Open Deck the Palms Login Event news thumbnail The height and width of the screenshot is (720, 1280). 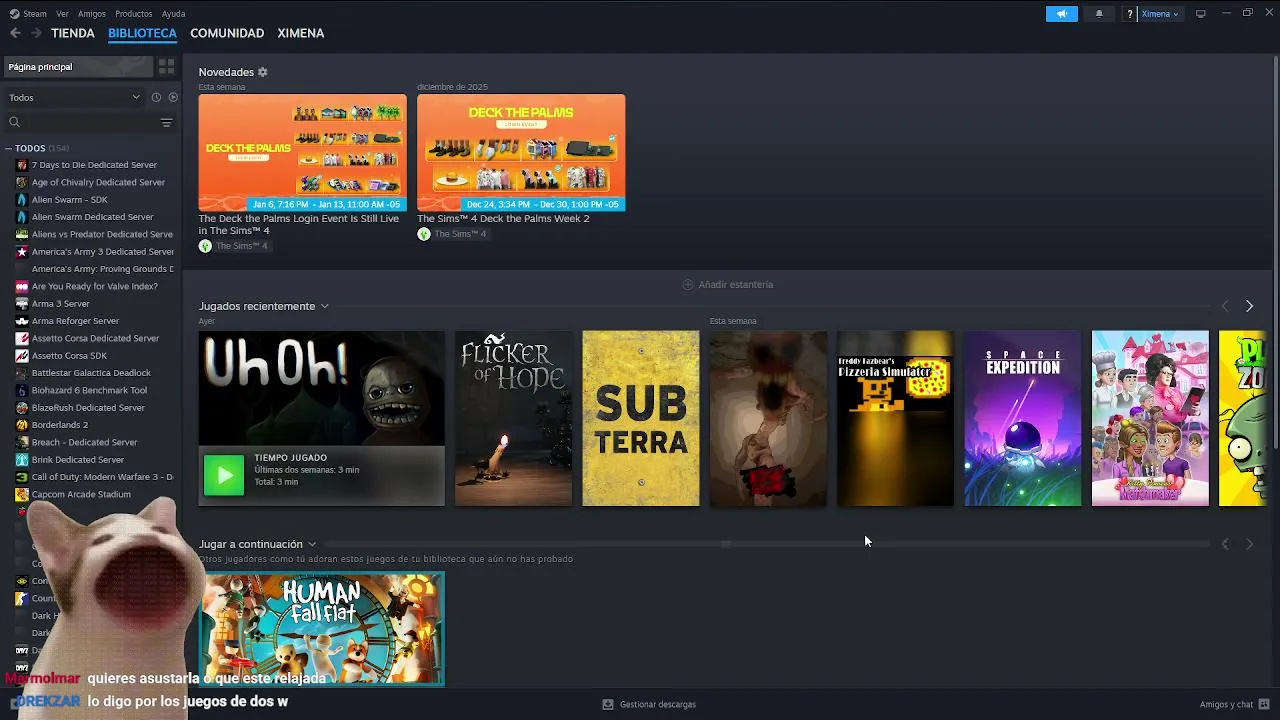[302, 153]
